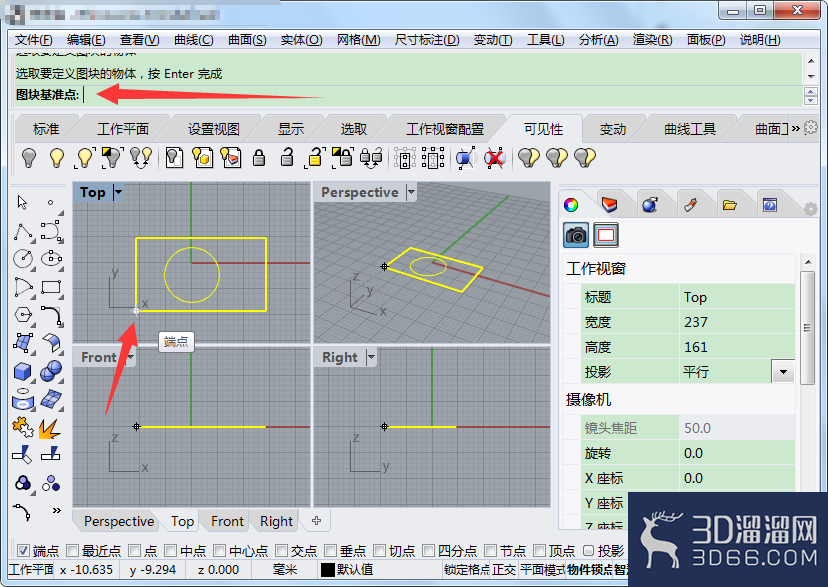The width and height of the screenshot is (828, 587).
Task: Click the red X delete-hidden icon
Action: tap(494, 158)
